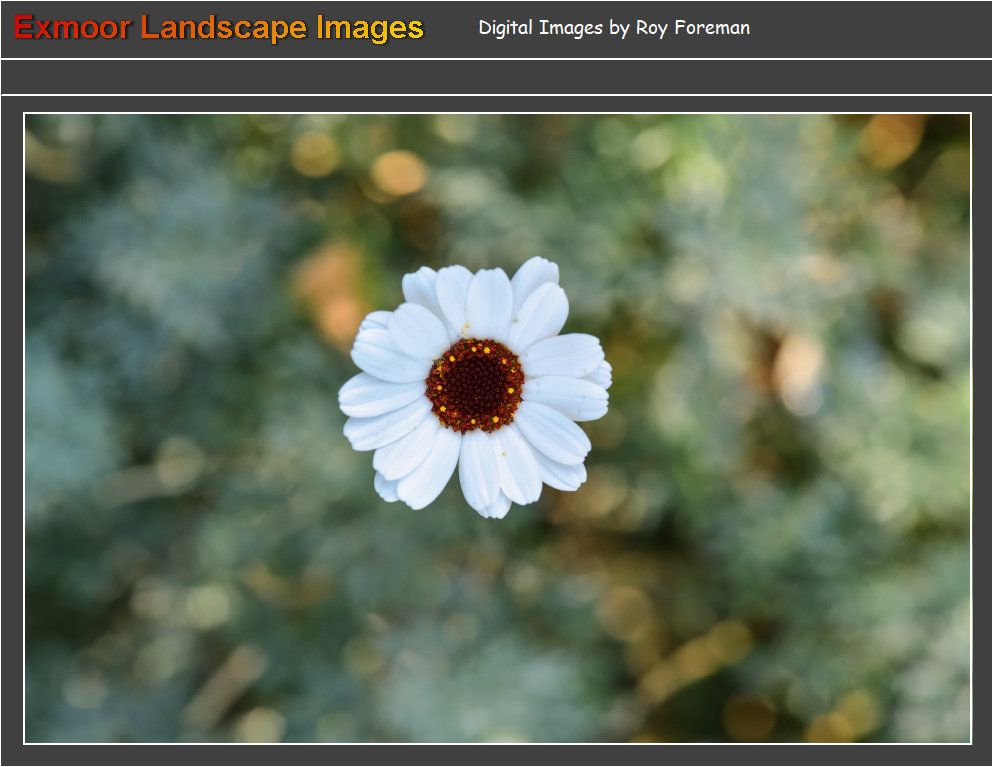This screenshot has width=993, height=767.
Task: Click the orange blur just left of the daisy's top
Action: tap(330, 290)
